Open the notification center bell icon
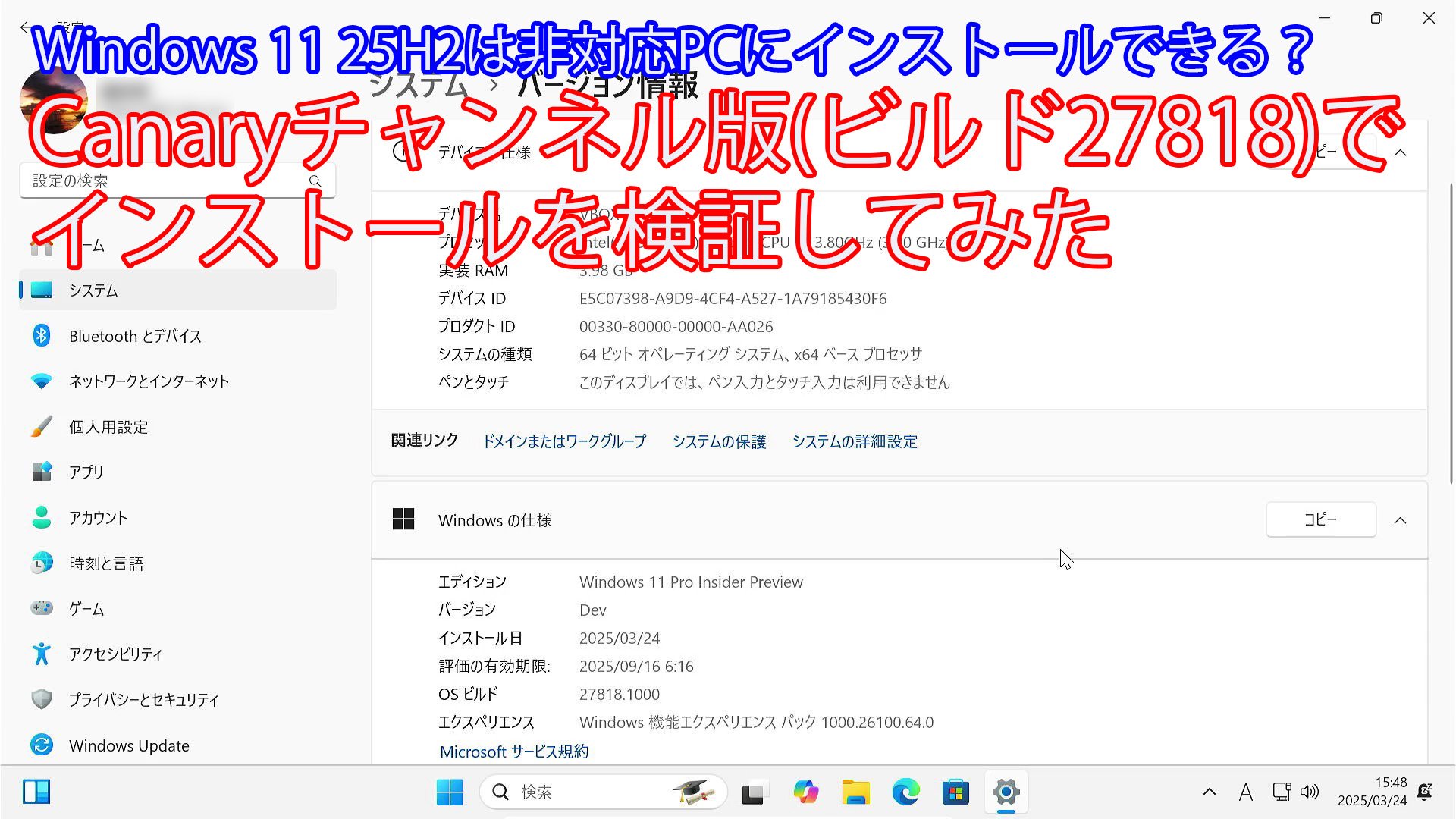Image resolution: width=1456 pixels, height=819 pixels. coord(1425,792)
